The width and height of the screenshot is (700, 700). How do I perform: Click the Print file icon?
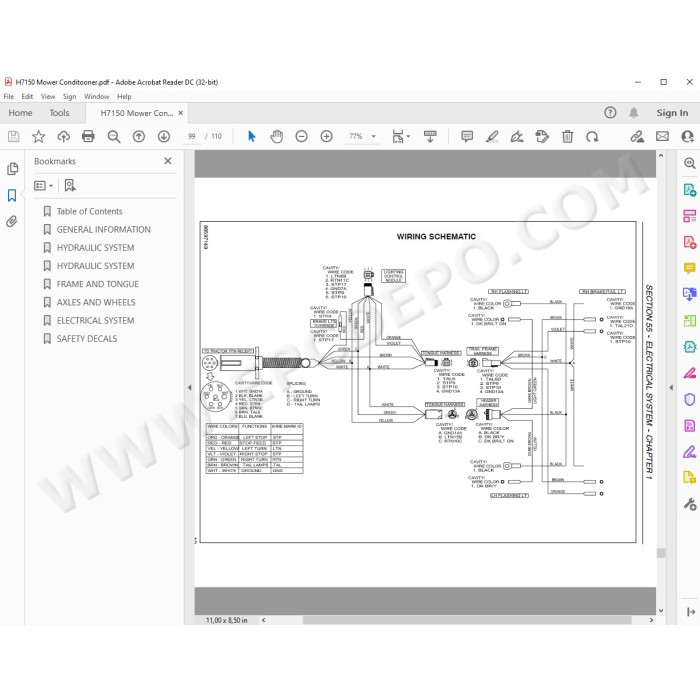pyautogui.click(x=88, y=136)
